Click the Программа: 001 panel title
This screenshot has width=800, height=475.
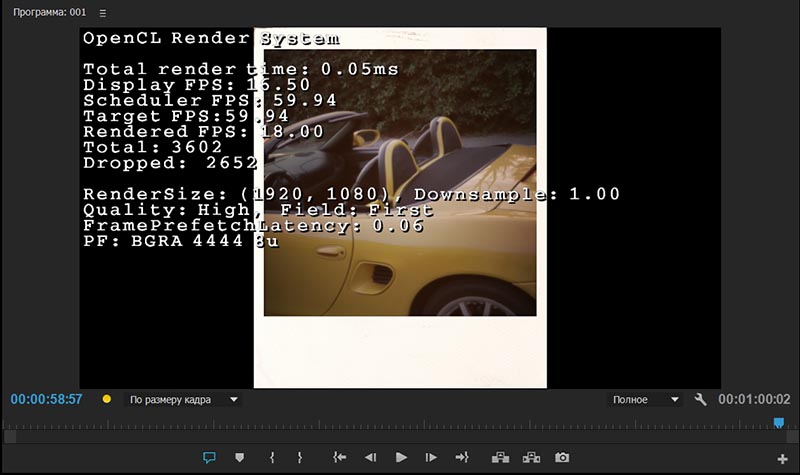(x=49, y=12)
